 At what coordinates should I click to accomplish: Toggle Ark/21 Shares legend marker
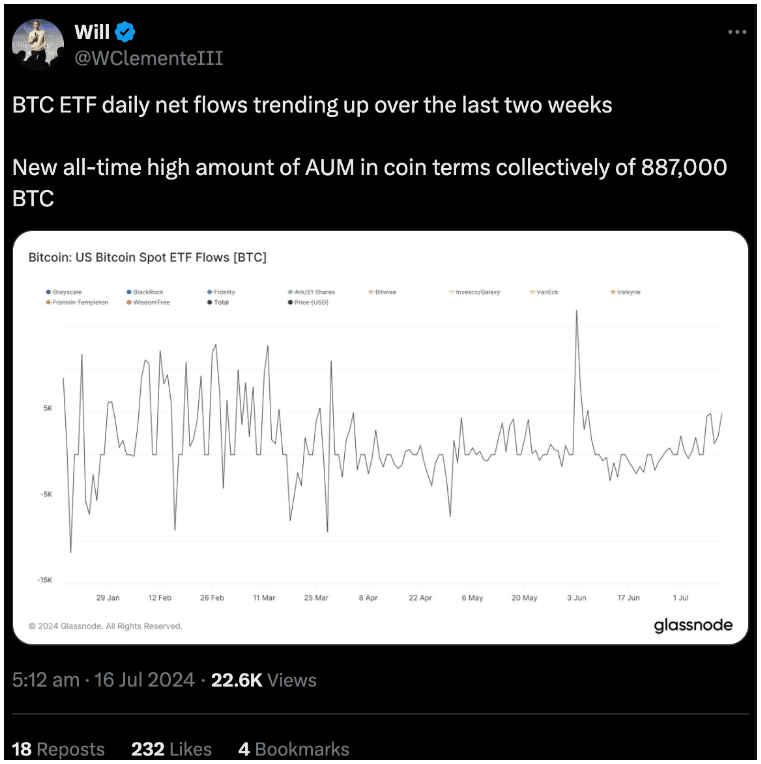point(311,292)
